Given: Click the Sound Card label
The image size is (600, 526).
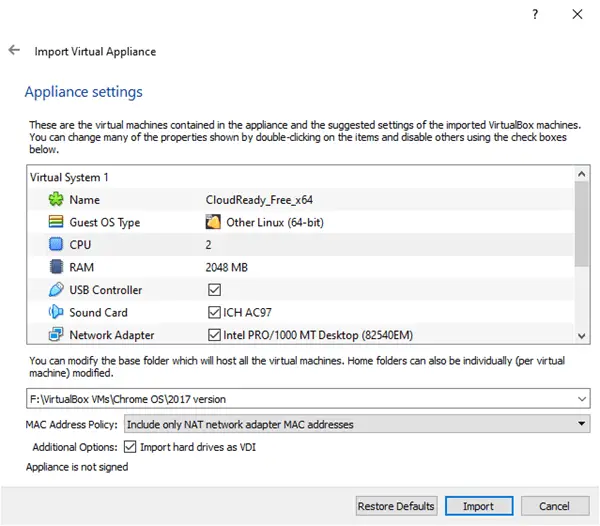Looking at the screenshot, I should 98,312.
